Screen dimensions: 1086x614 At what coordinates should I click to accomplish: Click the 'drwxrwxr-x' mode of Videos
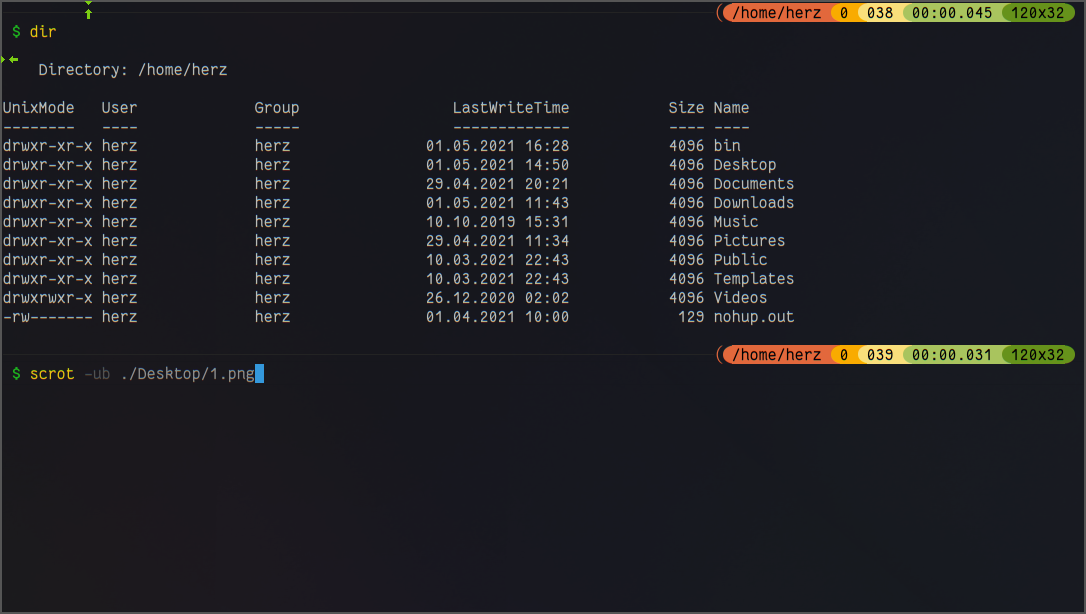pos(47,298)
